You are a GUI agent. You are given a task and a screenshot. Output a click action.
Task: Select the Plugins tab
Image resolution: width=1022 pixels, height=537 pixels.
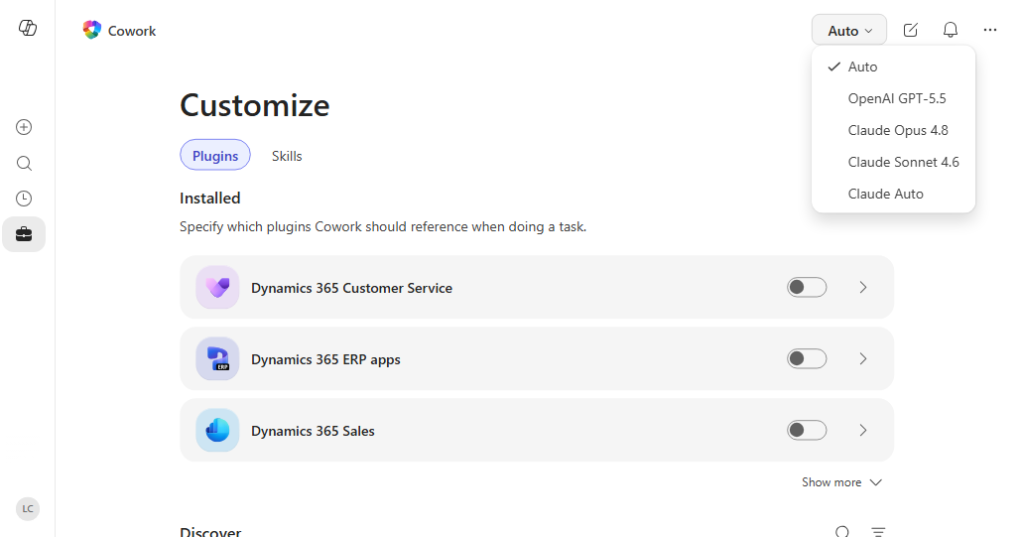[215, 155]
